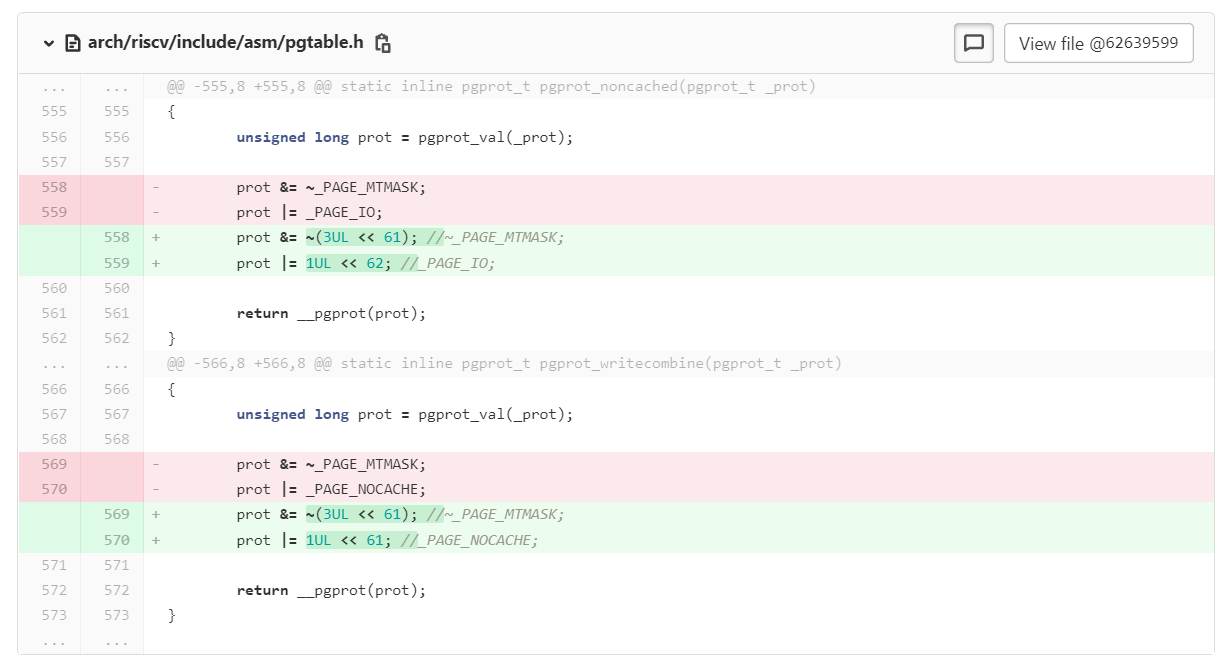Click the pgprot_writecombine hunk header line
The image size is (1229, 665).
(504, 364)
